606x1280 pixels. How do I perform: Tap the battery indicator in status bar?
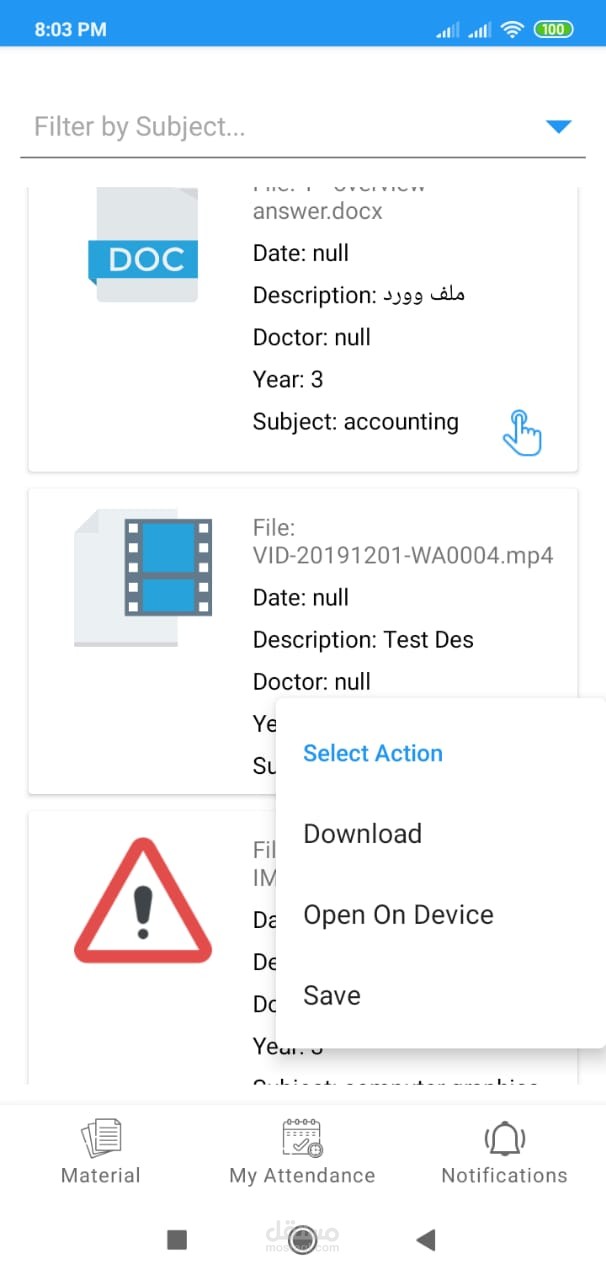(x=553, y=30)
